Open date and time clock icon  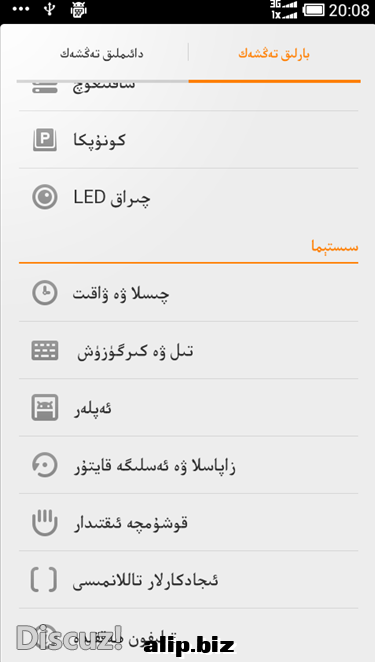point(45,293)
